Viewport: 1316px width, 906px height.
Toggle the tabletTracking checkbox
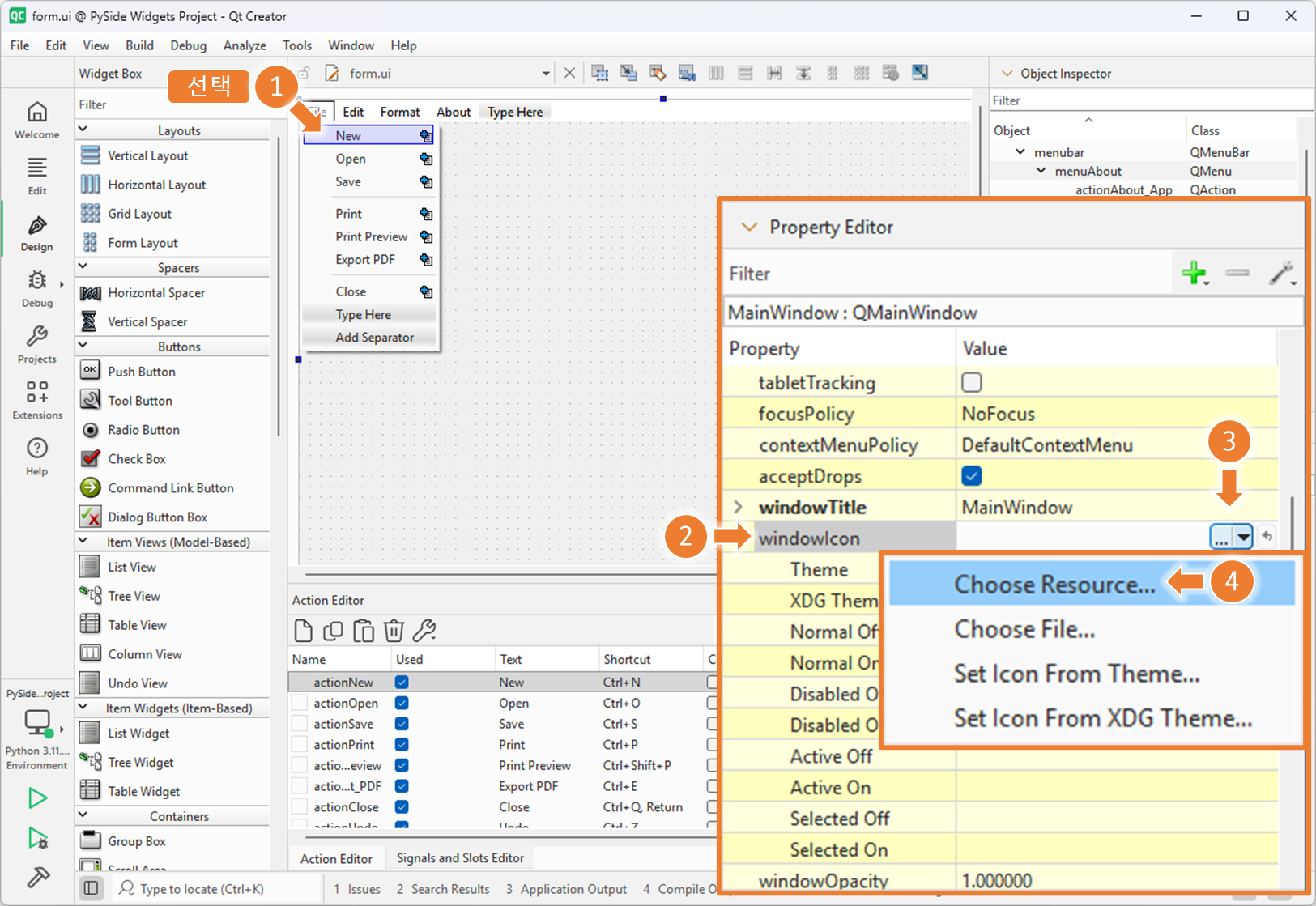click(x=972, y=382)
